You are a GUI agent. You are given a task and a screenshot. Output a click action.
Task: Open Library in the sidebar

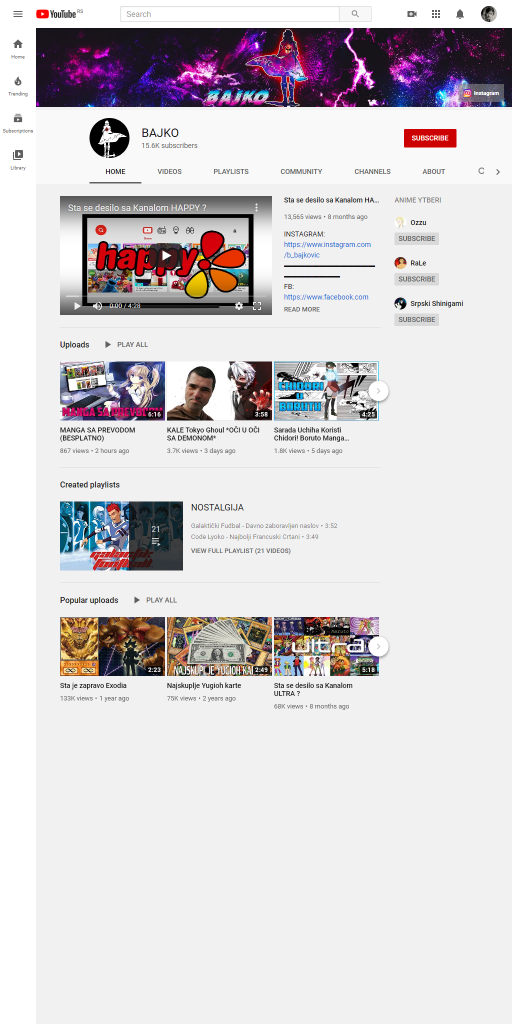pyautogui.click(x=18, y=159)
